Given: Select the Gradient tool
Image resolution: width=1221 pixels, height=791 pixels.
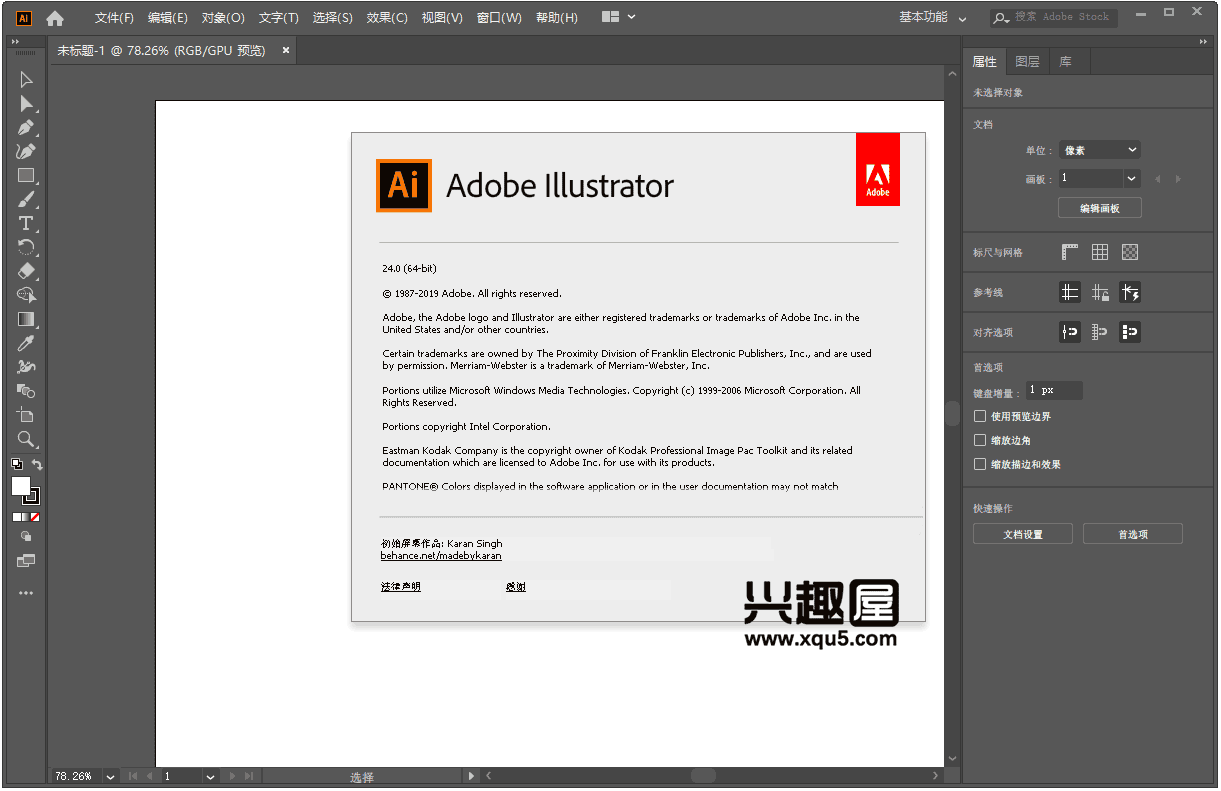Looking at the screenshot, I should [26, 319].
